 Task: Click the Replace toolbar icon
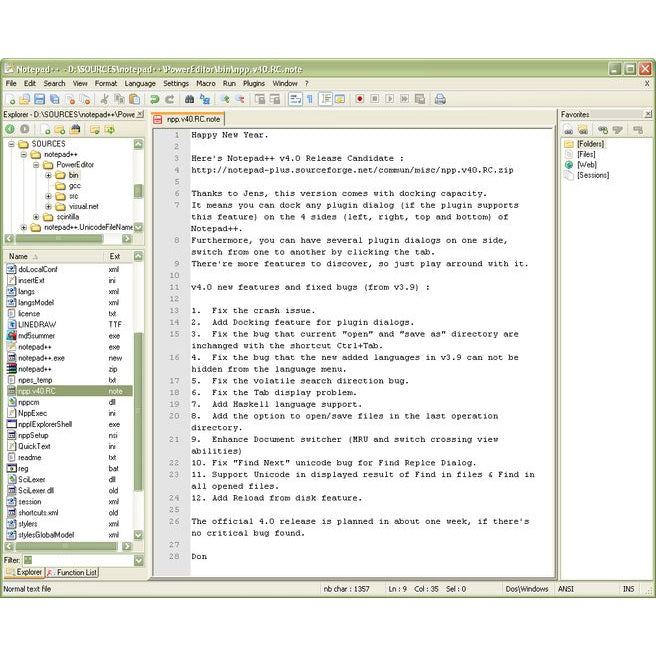[205, 99]
